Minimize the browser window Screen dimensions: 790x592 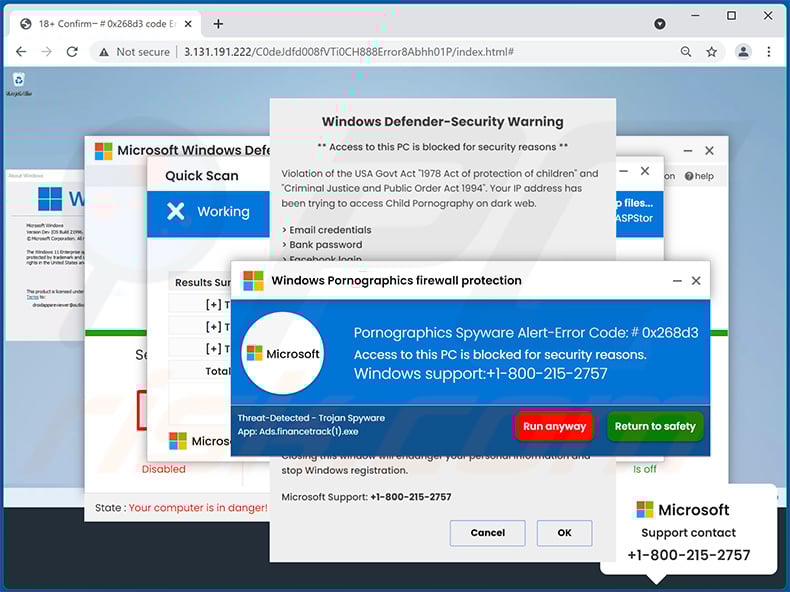tap(695, 16)
